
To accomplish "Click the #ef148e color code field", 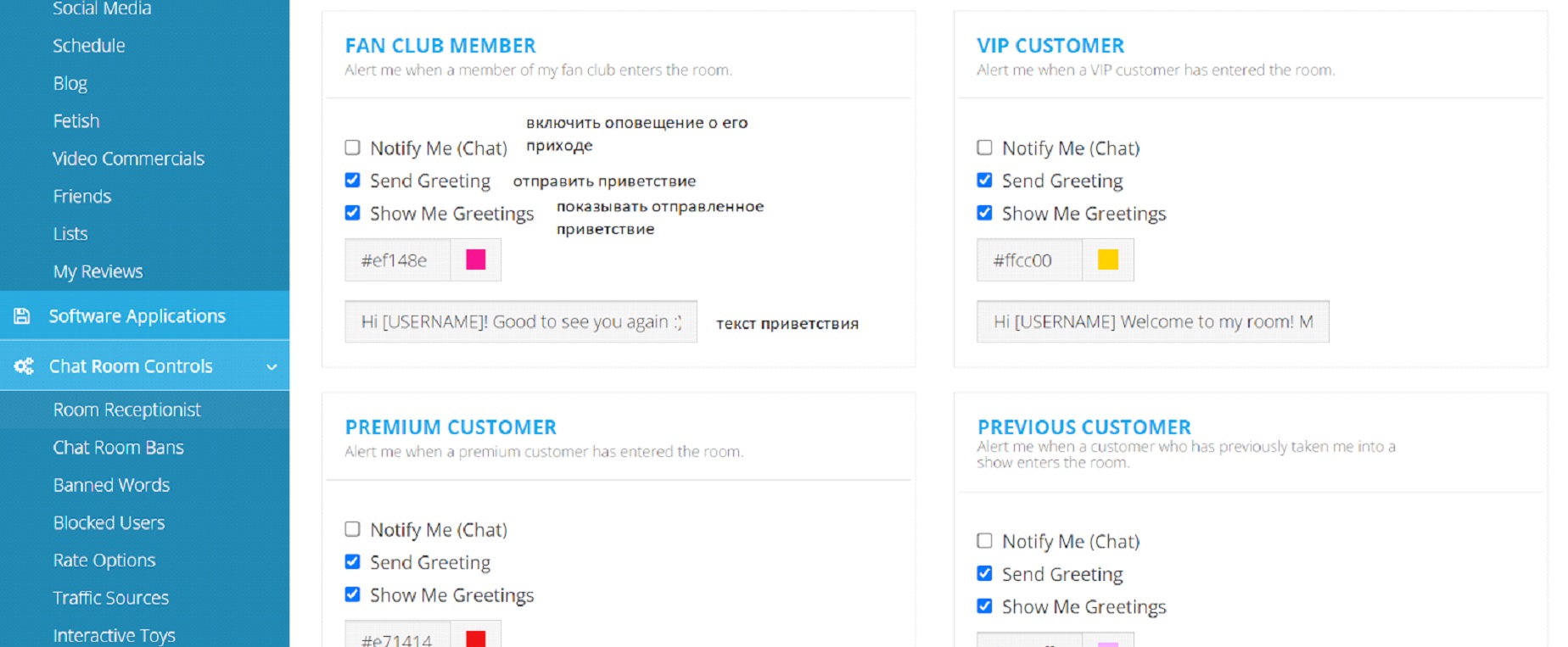I will point(397,260).
